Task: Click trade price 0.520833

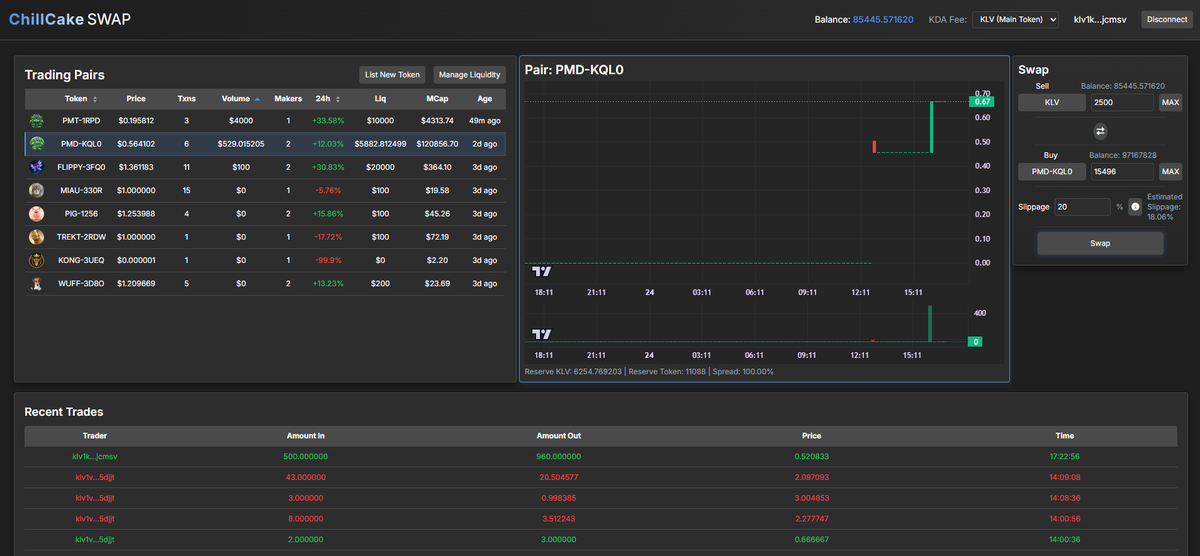Action: [x=811, y=457]
